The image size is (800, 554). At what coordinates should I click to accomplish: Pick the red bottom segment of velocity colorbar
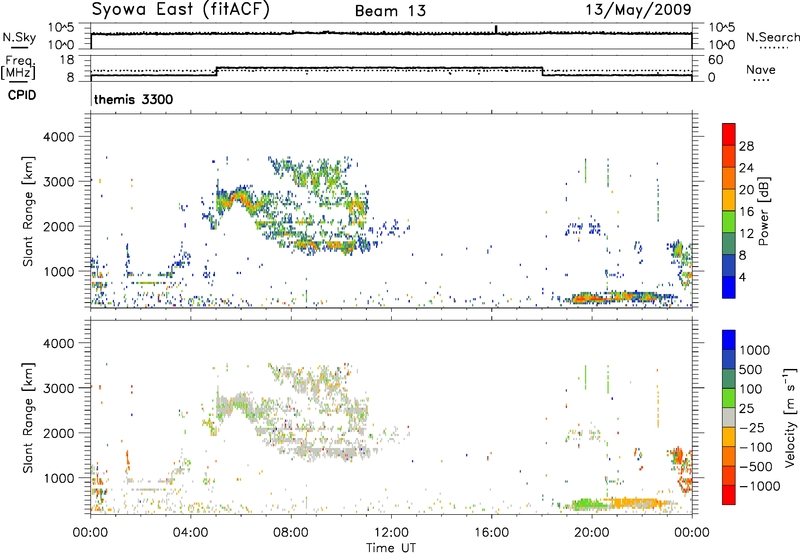click(x=729, y=495)
